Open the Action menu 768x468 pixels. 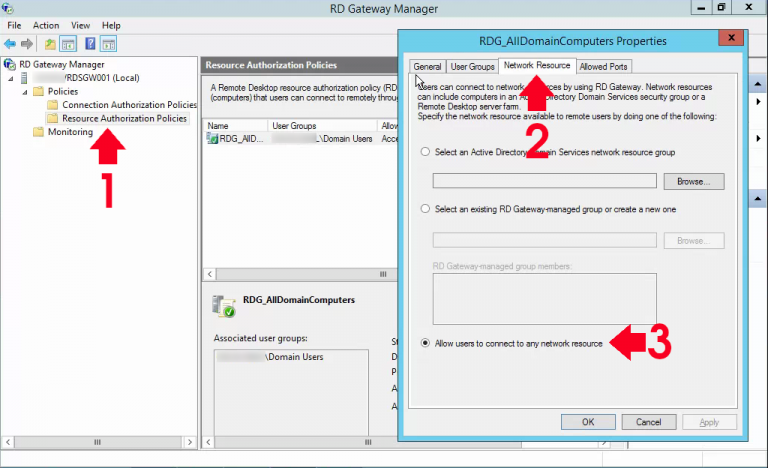click(46, 25)
